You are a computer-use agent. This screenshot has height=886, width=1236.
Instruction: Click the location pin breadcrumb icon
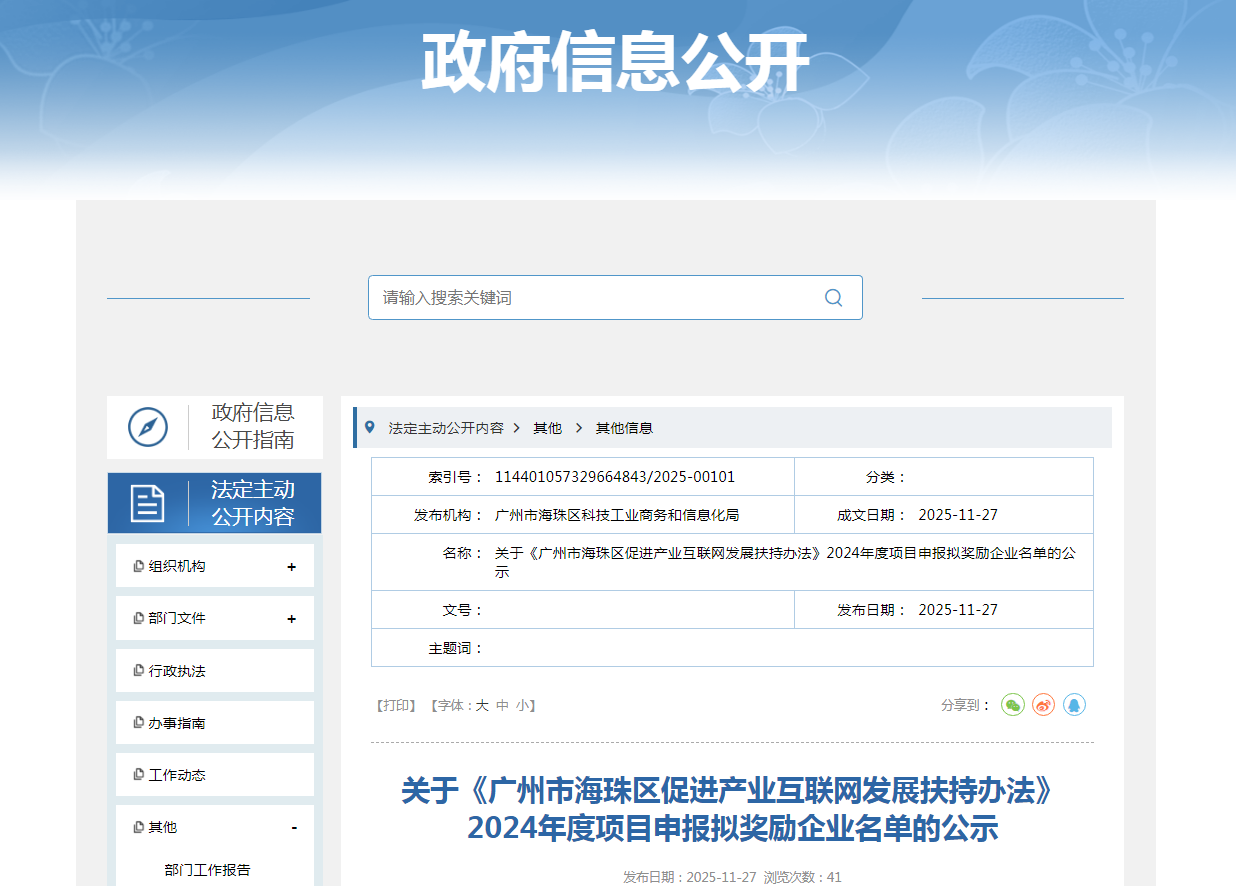[x=371, y=427]
